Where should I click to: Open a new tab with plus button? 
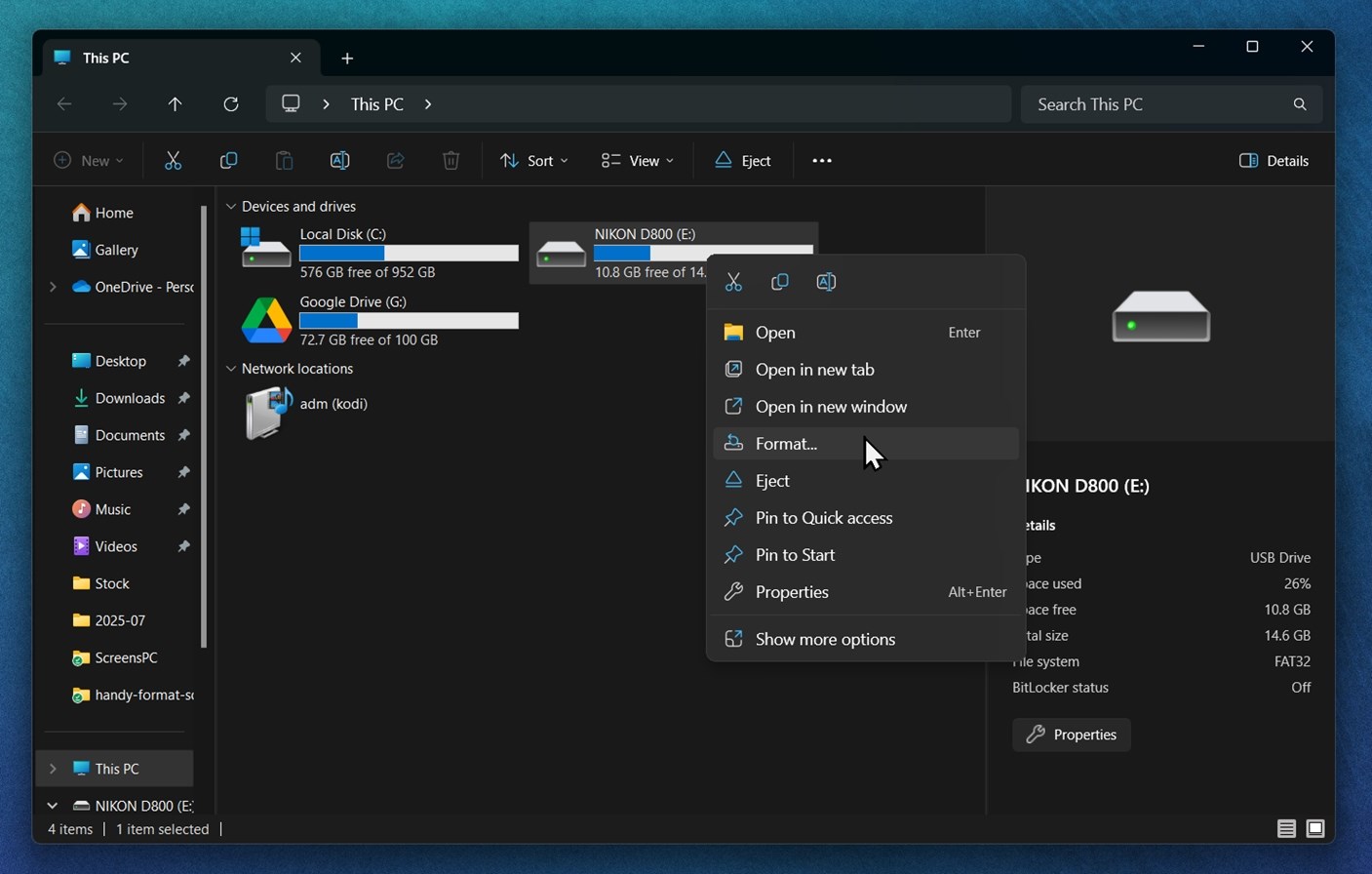click(347, 59)
